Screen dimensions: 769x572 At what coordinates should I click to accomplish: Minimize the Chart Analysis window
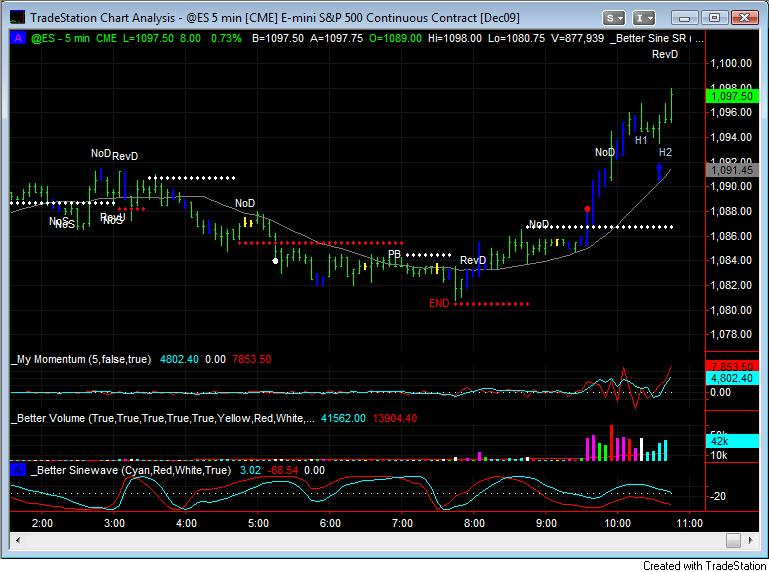(x=684, y=18)
